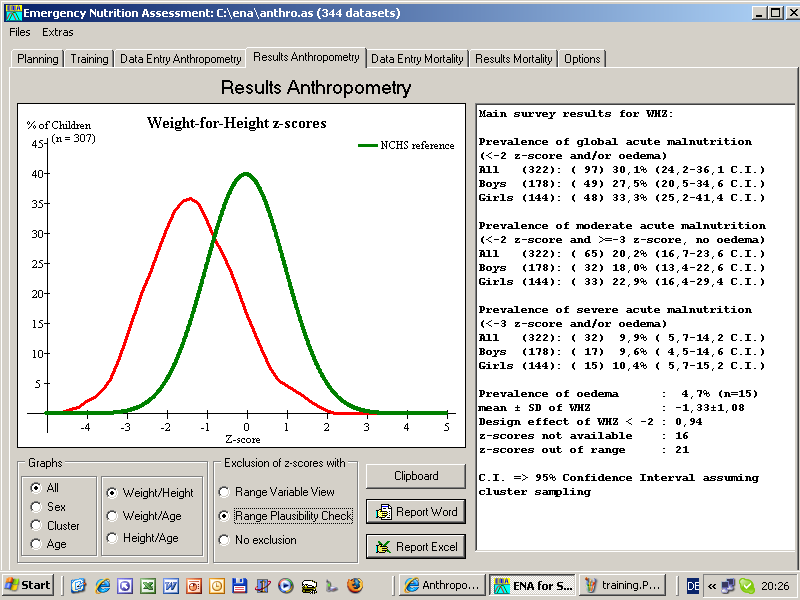The image size is (800, 600).
Task: Go to the Planning tab
Action: 38,59
